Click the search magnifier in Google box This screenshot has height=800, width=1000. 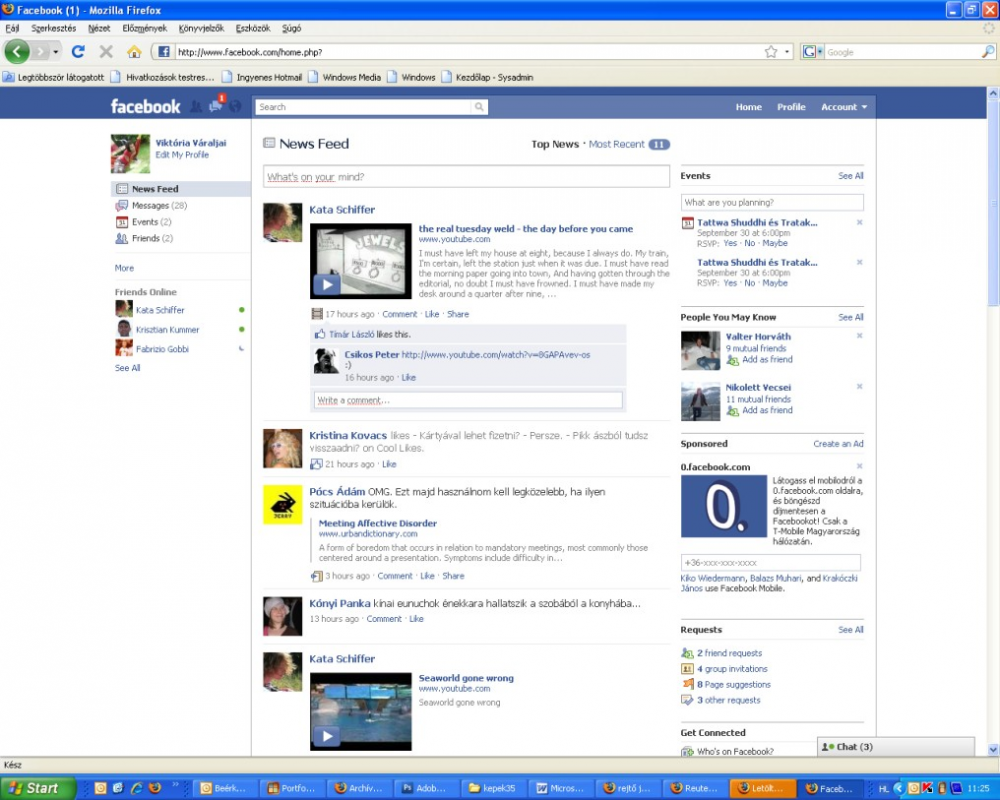point(987,52)
